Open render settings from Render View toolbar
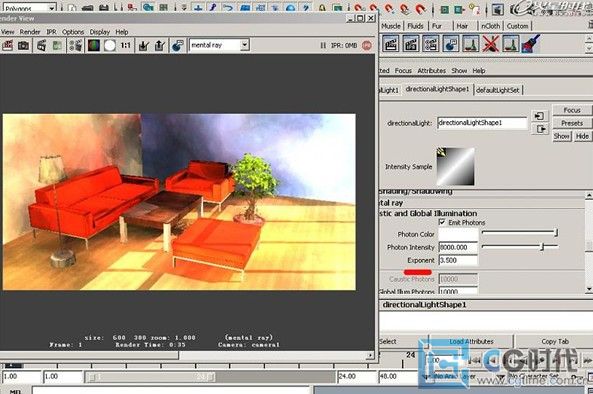 point(76,46)
